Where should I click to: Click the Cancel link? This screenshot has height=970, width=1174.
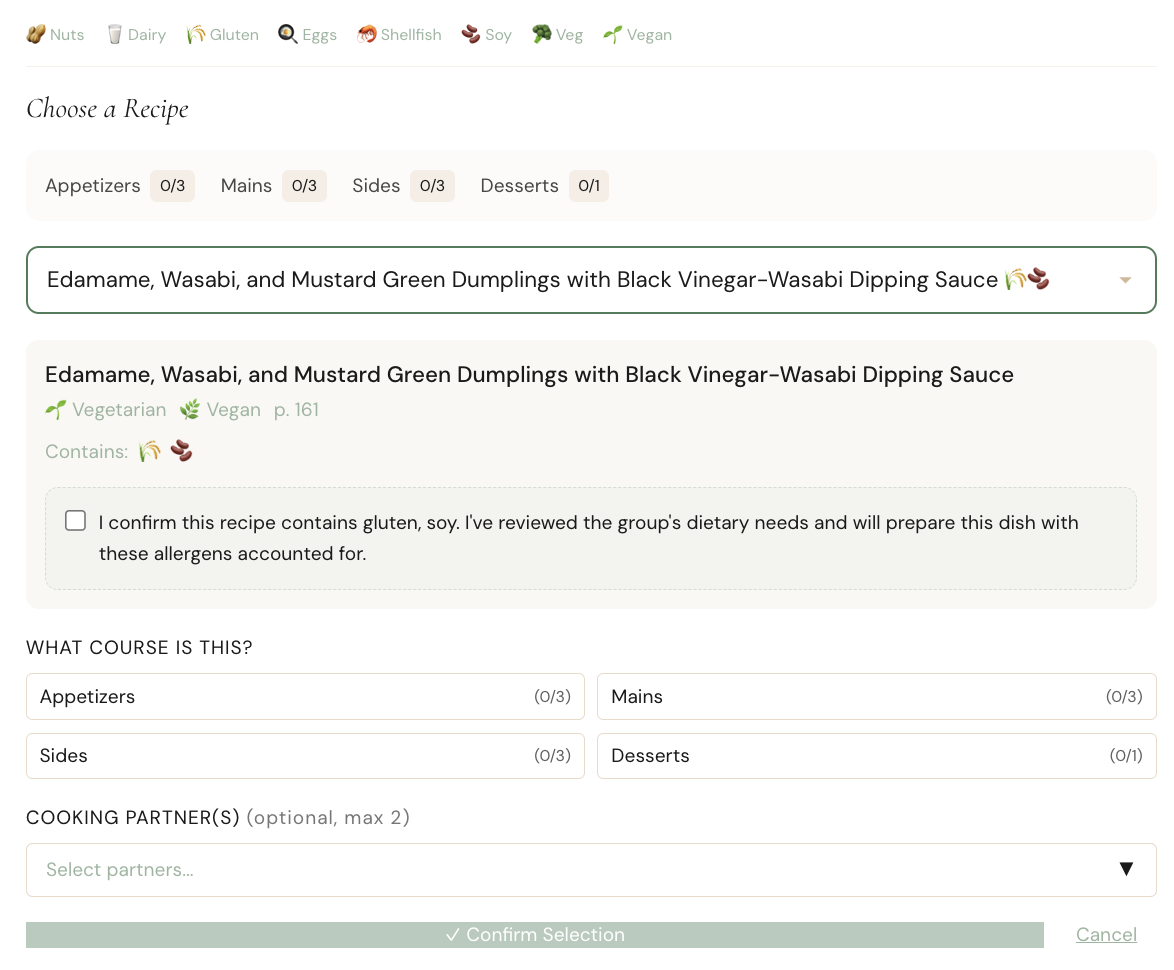(1106, 934)
